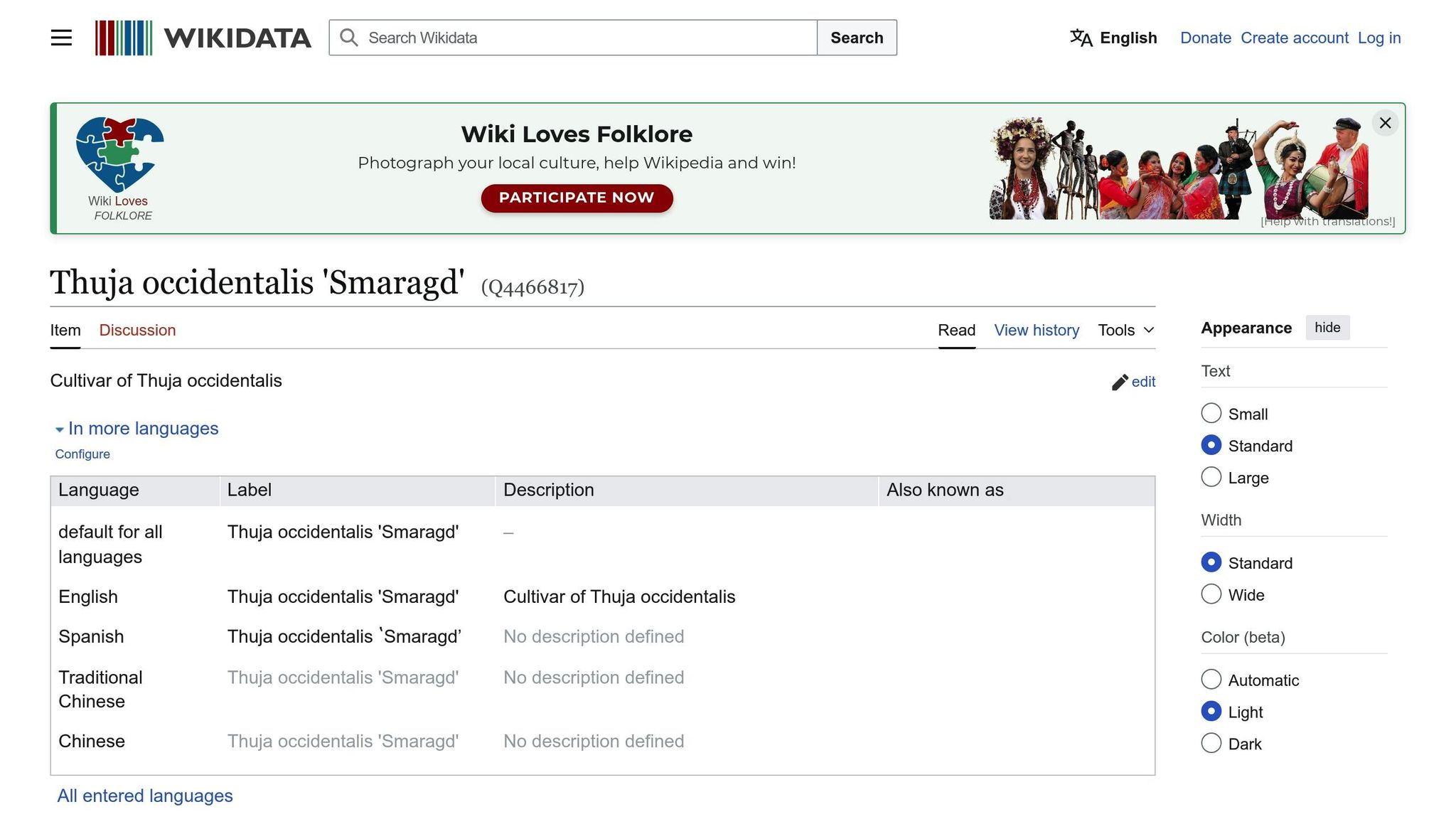Image resolution: width=1456 pixels, height=819 pixels.
Task: Click the pencil edit icon
Action: pos(1120,382)
